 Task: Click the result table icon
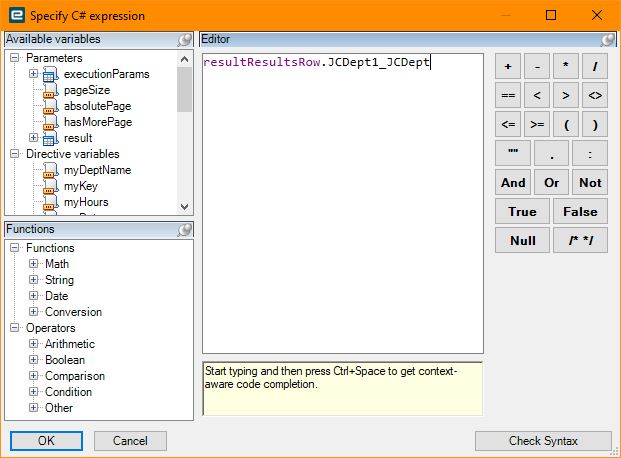click(x=50, y=138)
